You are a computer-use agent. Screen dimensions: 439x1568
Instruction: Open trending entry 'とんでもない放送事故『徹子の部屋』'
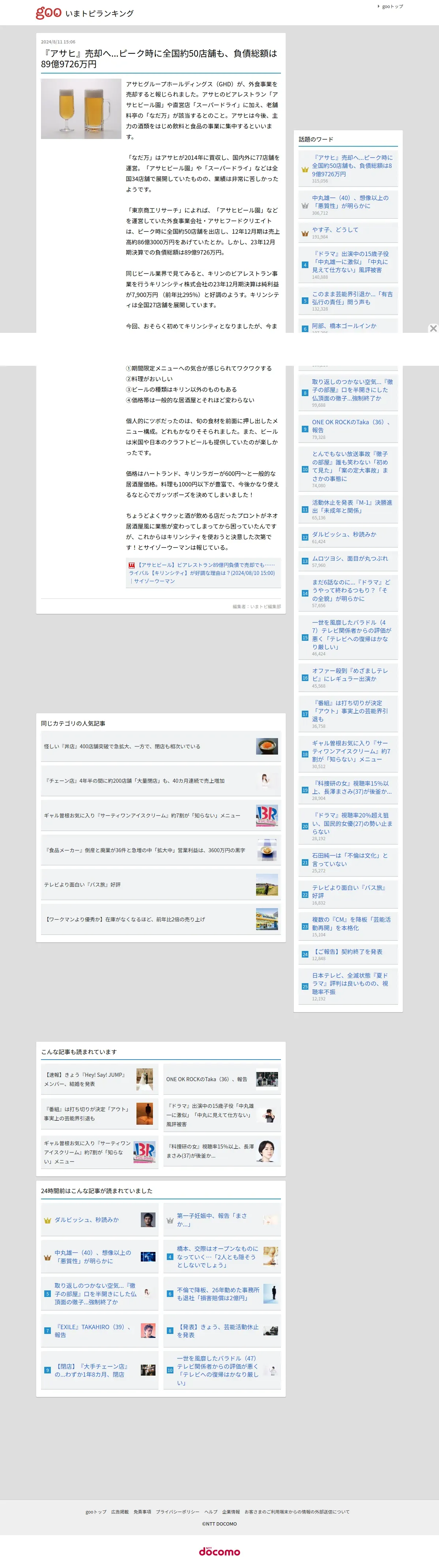click(351, 466)
